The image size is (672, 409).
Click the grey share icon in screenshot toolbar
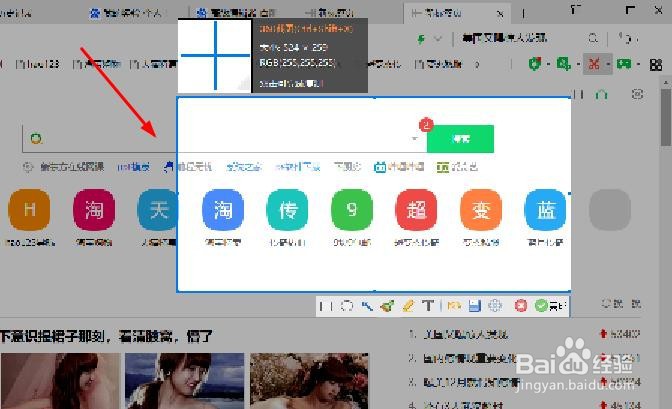(x=495, y=306)
